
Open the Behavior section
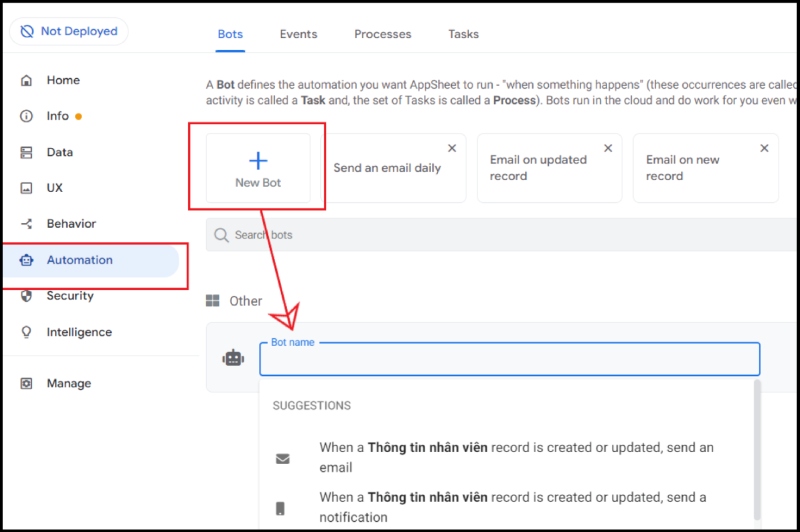click(x=71, y=224)
